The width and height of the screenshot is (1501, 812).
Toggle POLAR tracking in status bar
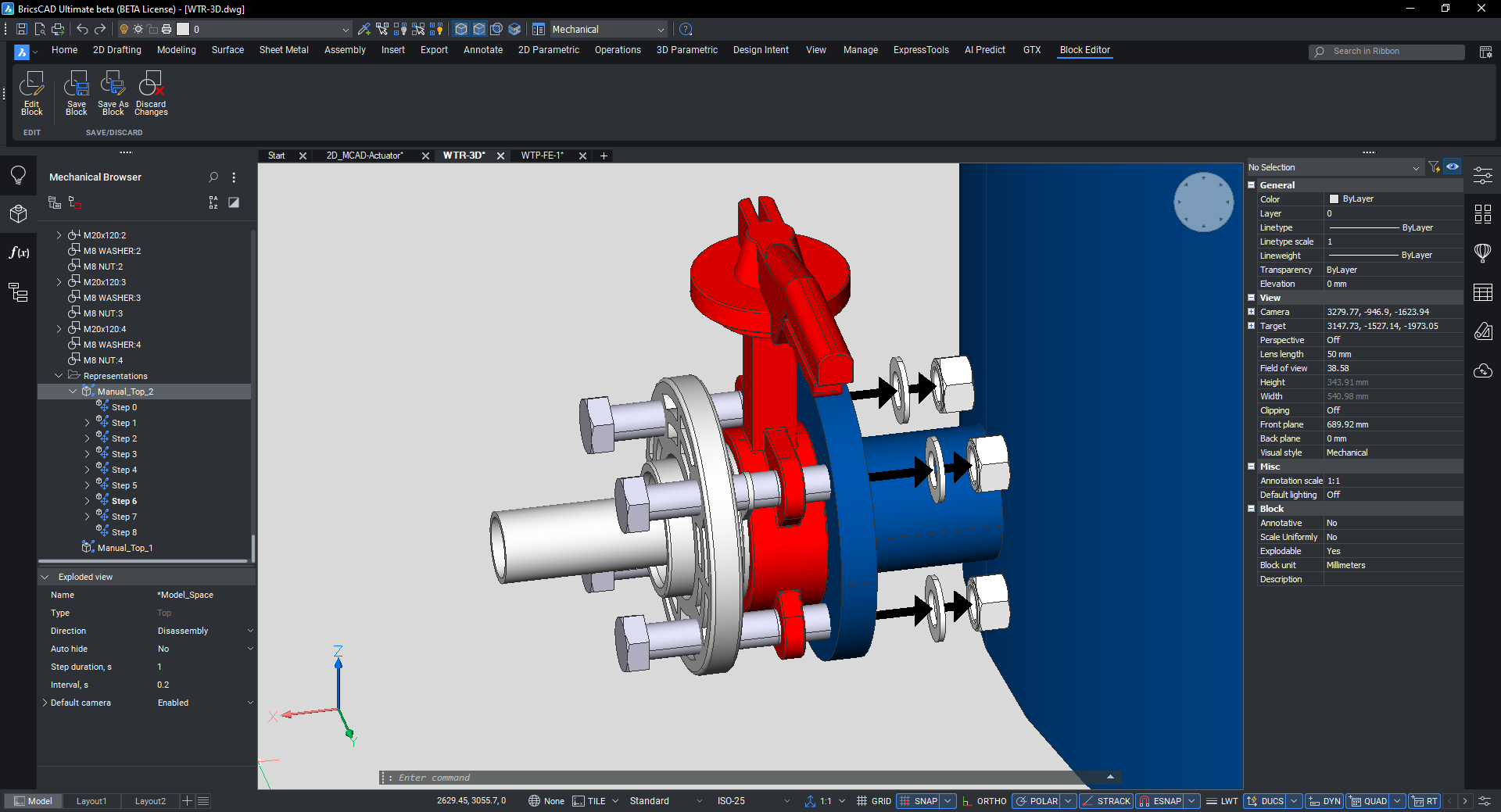(1037, 801)
